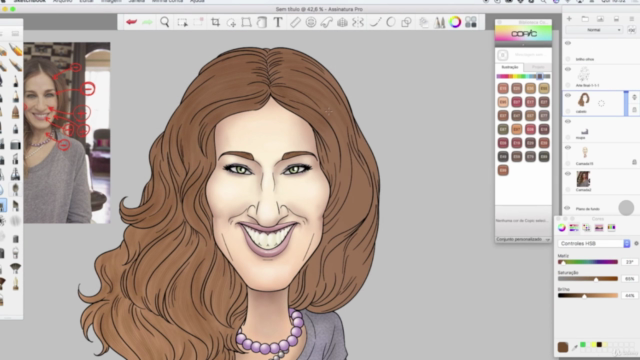640x360 pixels.
Task: Enable the Ellipse guide tool
Action: 311,22
